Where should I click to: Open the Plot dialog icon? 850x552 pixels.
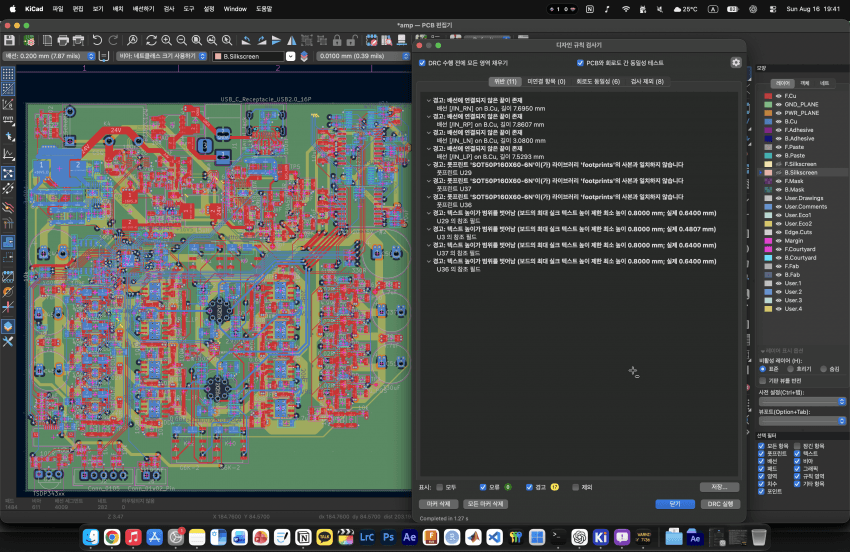point(79,40)
